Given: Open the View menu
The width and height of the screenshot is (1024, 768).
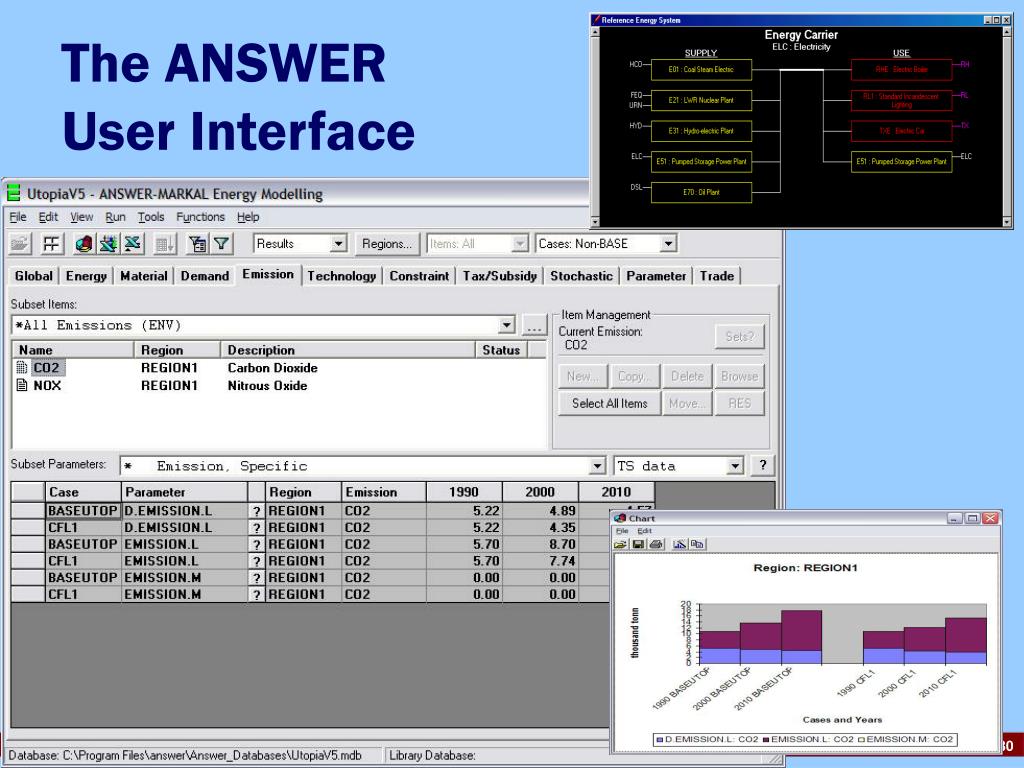Looking at the screenshot, I should [x=82, y=217].
